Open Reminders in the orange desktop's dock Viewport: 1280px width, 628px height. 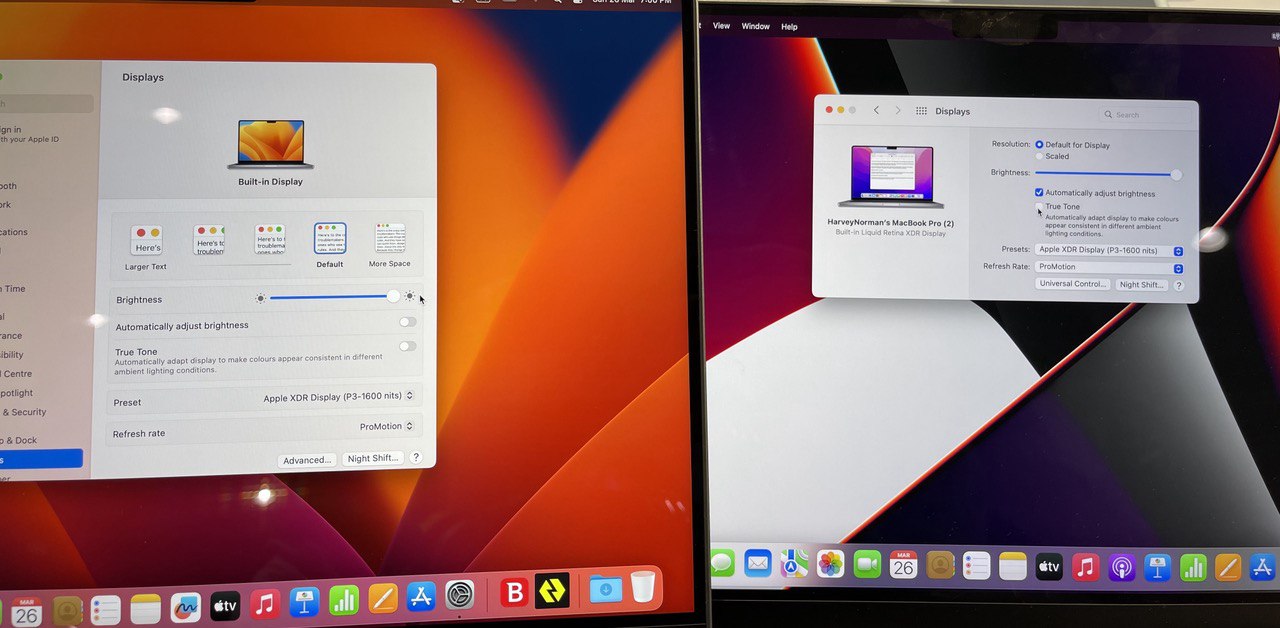[x=105, y=609]
